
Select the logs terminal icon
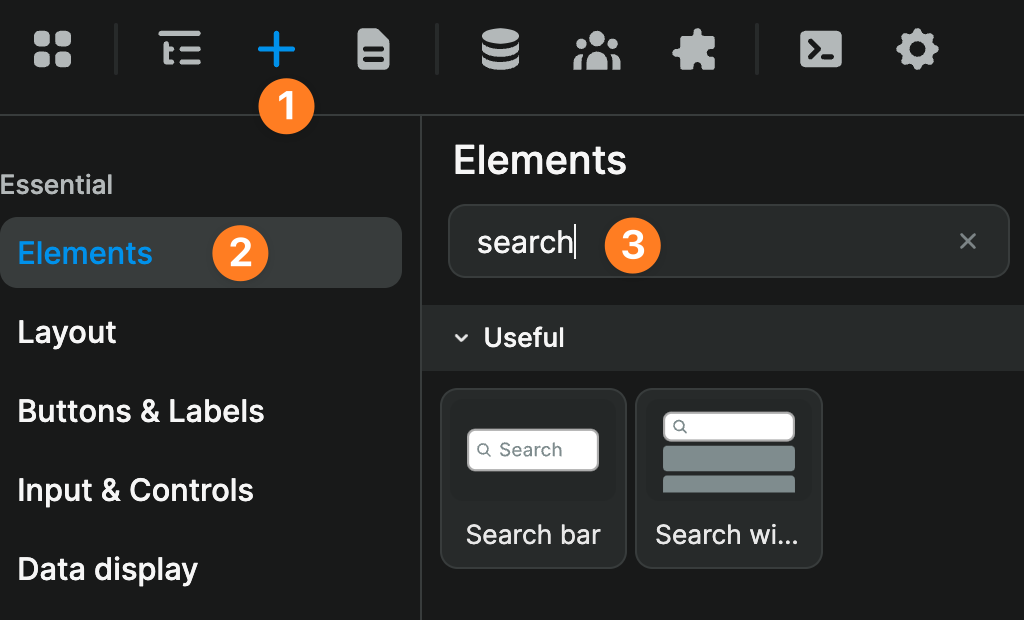click(820, 49)
